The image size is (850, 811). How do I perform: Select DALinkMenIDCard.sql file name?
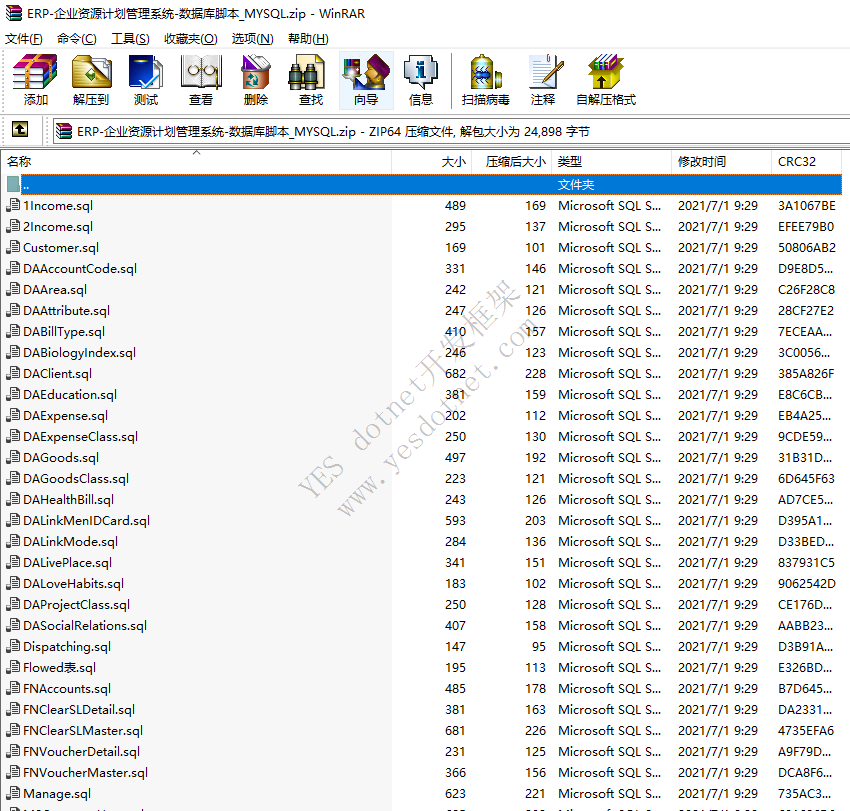click(86, 521)
